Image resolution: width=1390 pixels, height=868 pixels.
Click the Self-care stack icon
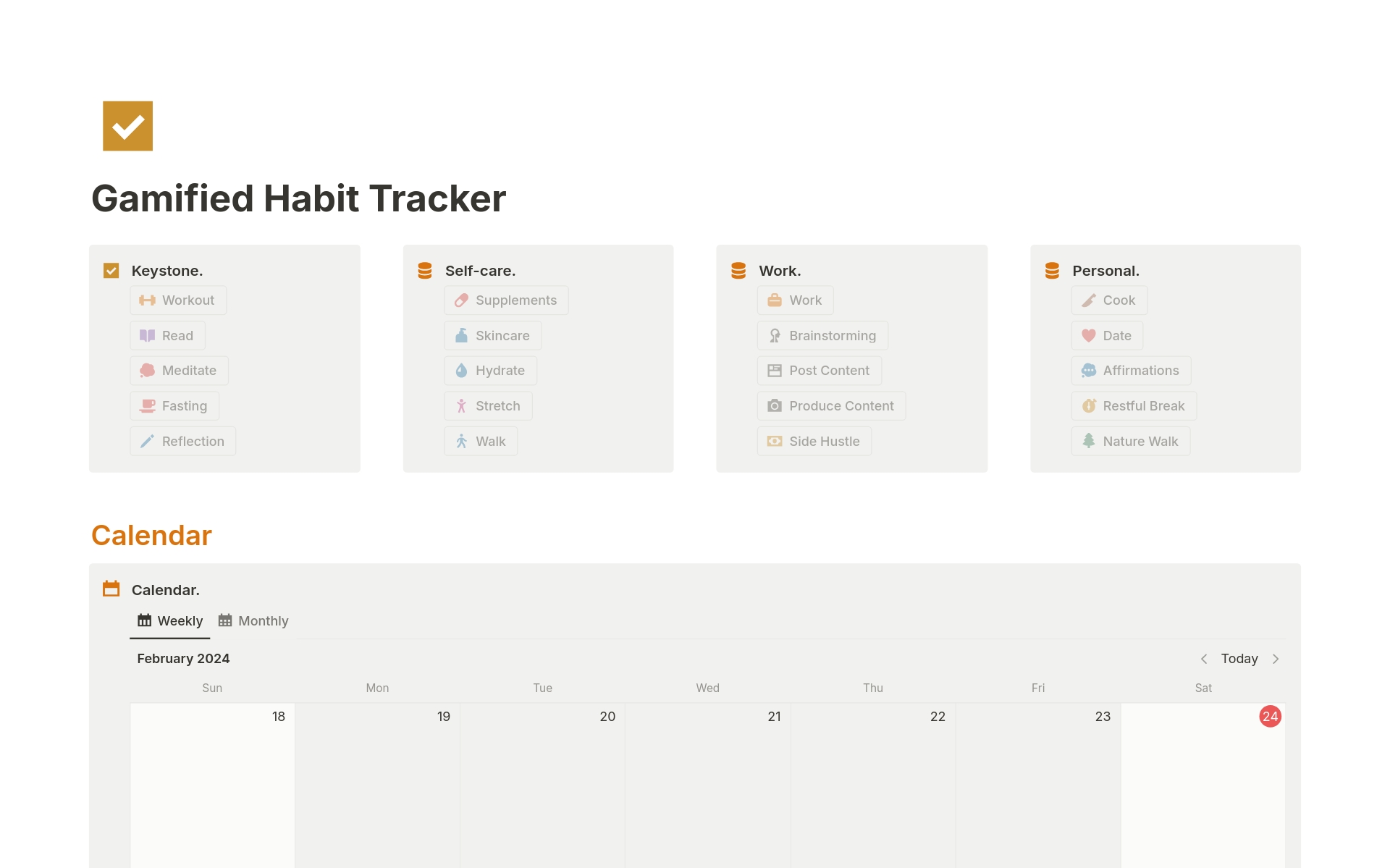(x=425, y=269)
